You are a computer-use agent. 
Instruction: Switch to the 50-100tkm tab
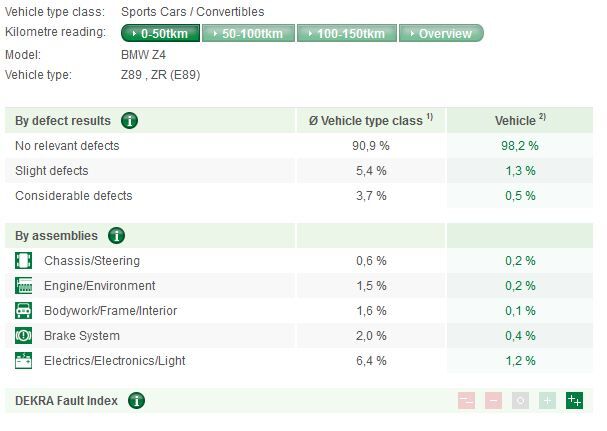(249, 33)
